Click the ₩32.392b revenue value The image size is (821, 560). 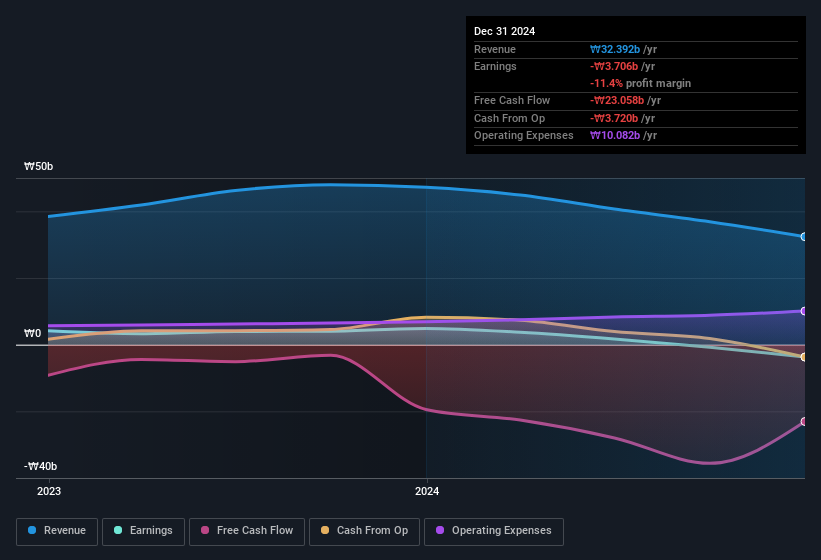[615, 49]
